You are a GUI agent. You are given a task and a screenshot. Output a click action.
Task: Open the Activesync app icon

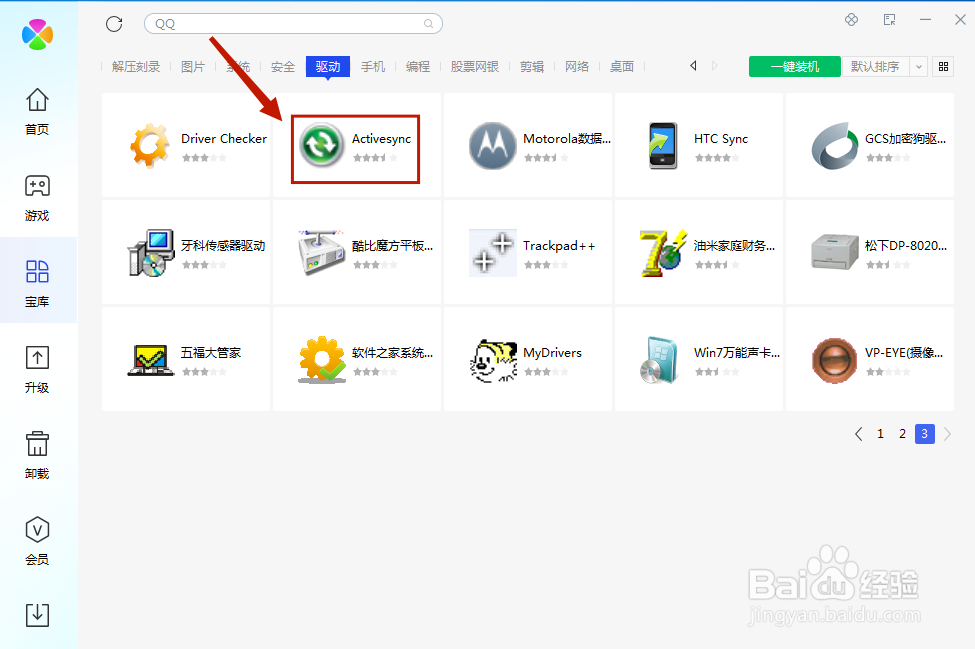[321, 145]
